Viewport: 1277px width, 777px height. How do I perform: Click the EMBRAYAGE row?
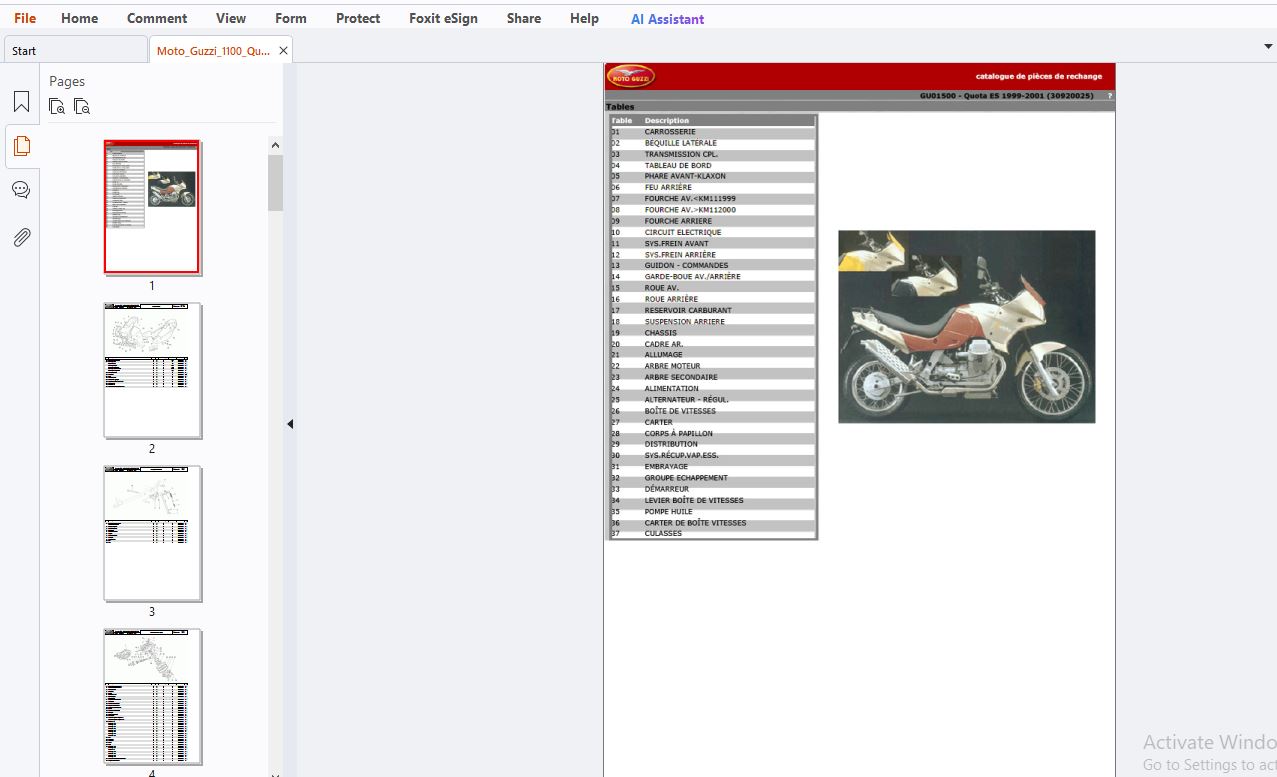coord(713,467)
